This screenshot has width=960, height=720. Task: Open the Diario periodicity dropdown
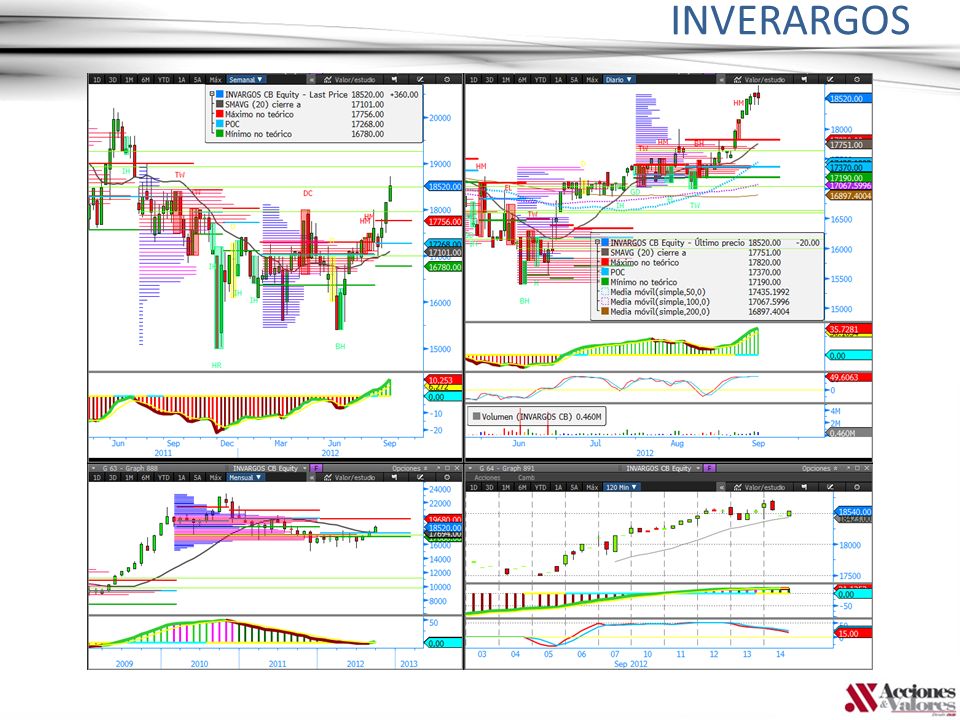click(618, 80)
